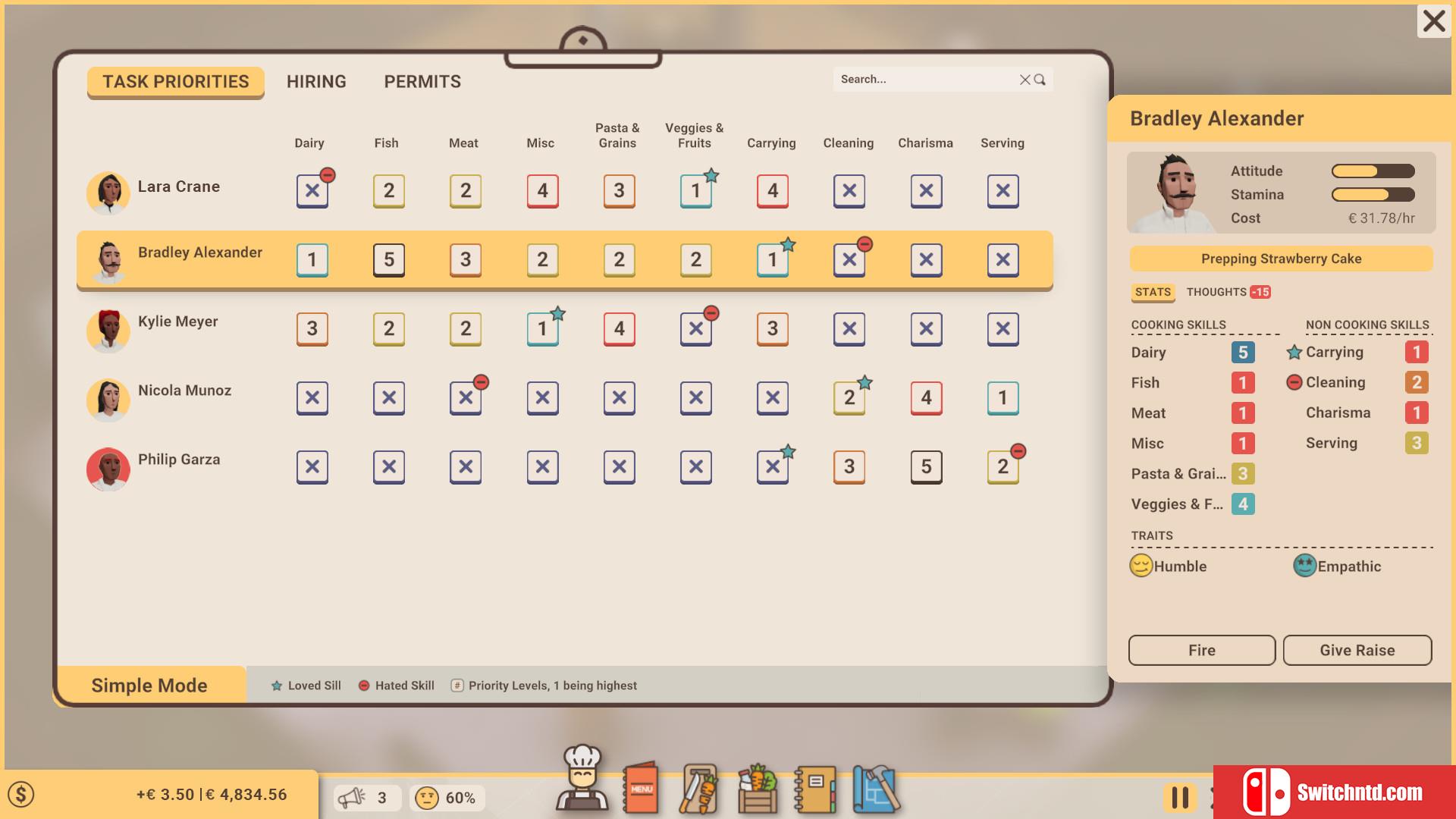Image resolution: width=1456 pixels, height=819 pixels.
Task: Show the Thoughts tab for Bradley
Action: pos(1228,292)
